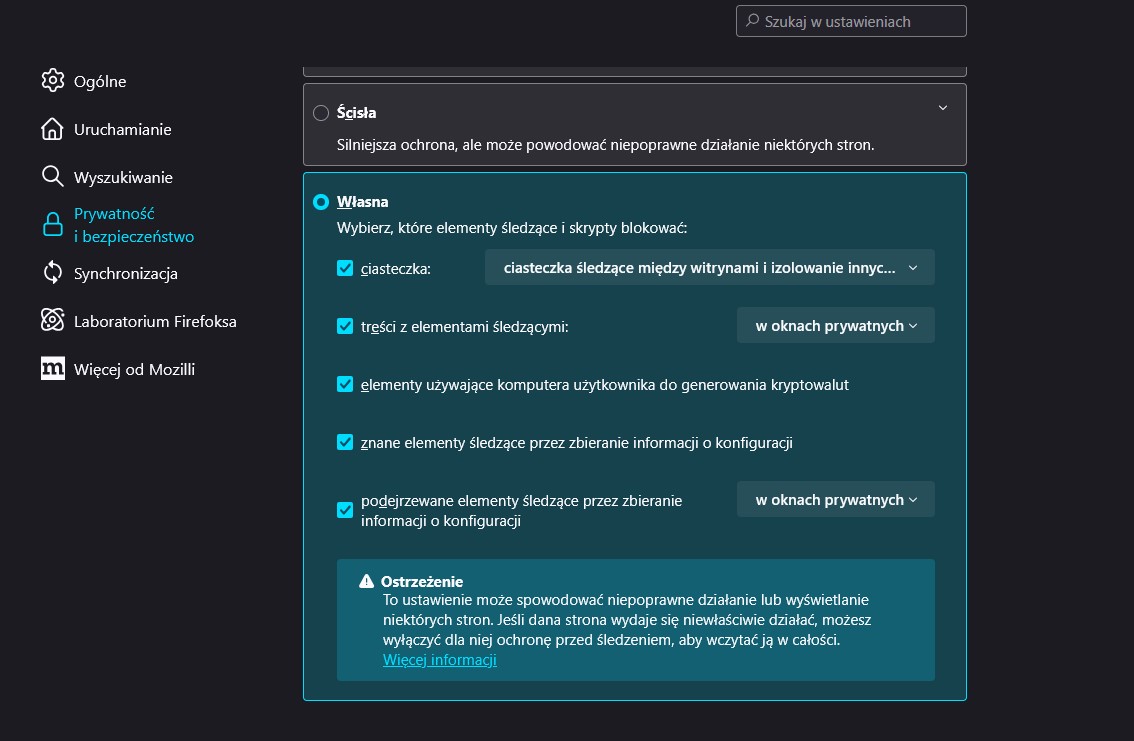Screen dimensions: 1134x741
Task: Uncheck the ciasteczka checkbox
Action: click(x=345, y=268)
